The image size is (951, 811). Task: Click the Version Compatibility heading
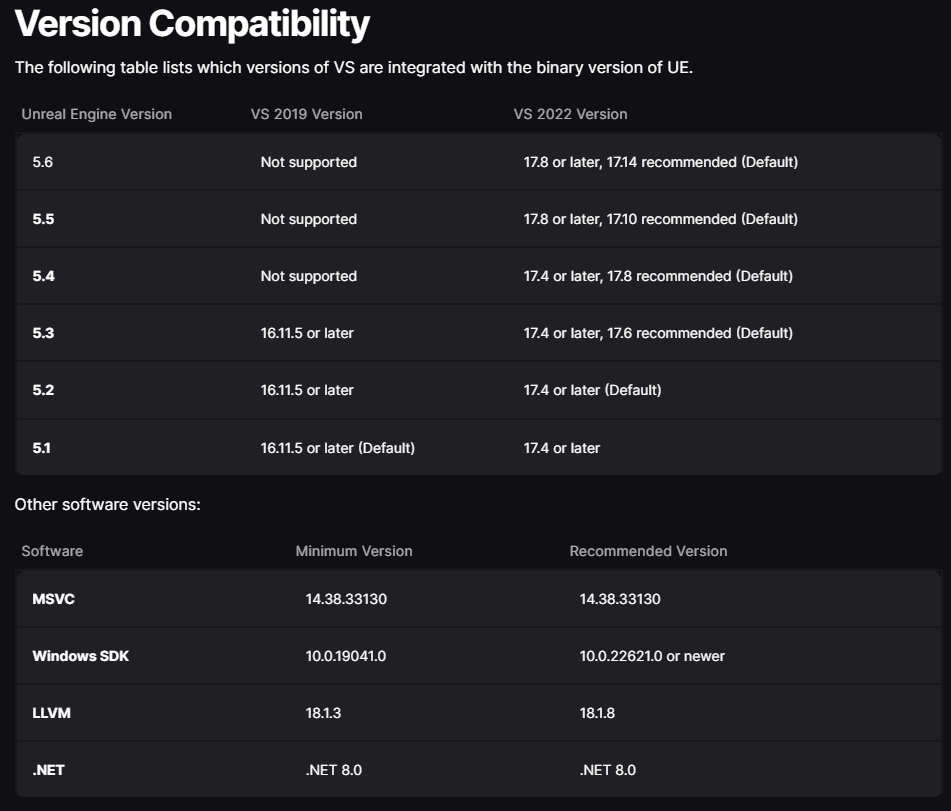(192, 24)
